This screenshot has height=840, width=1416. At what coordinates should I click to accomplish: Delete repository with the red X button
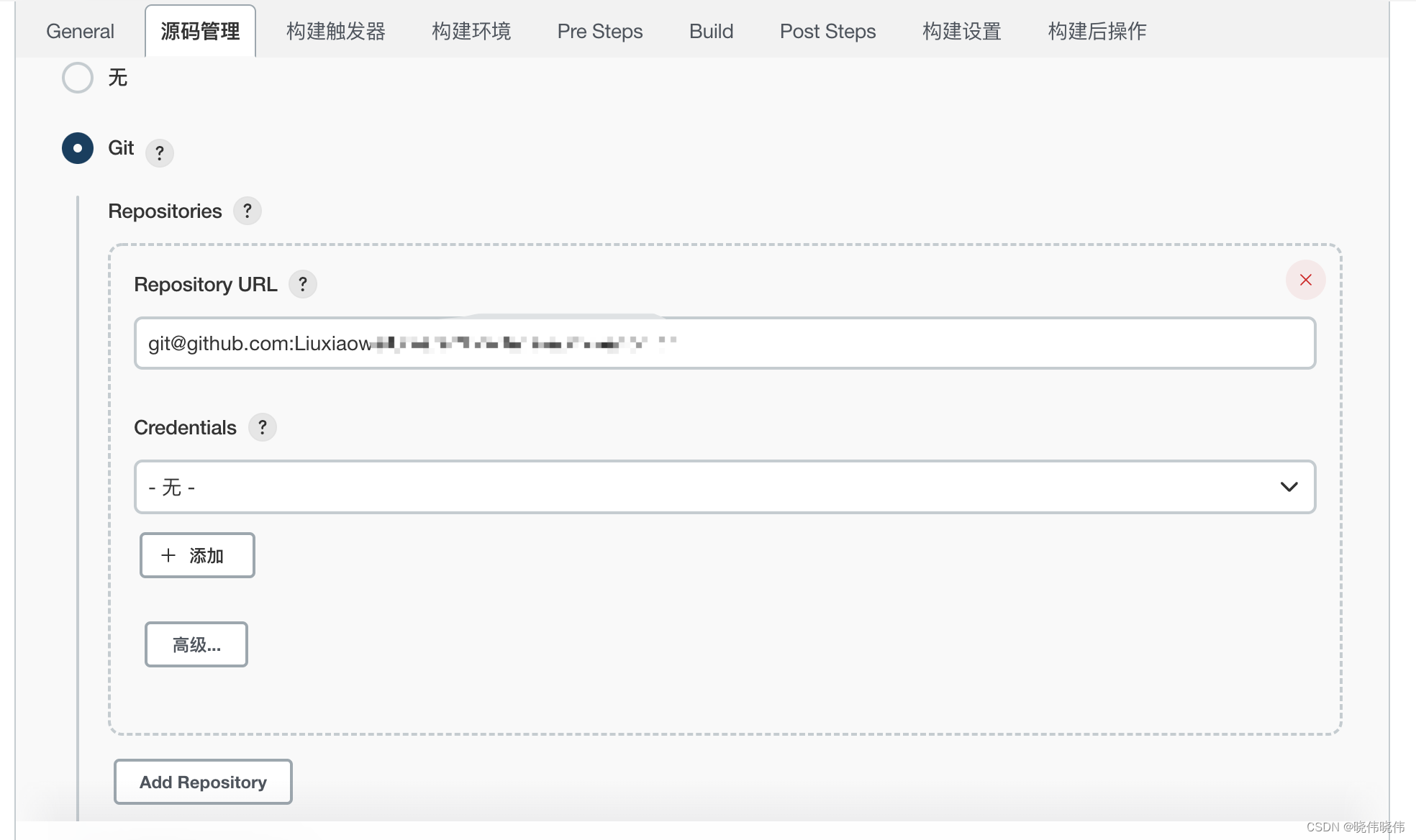click(1305, 280)
